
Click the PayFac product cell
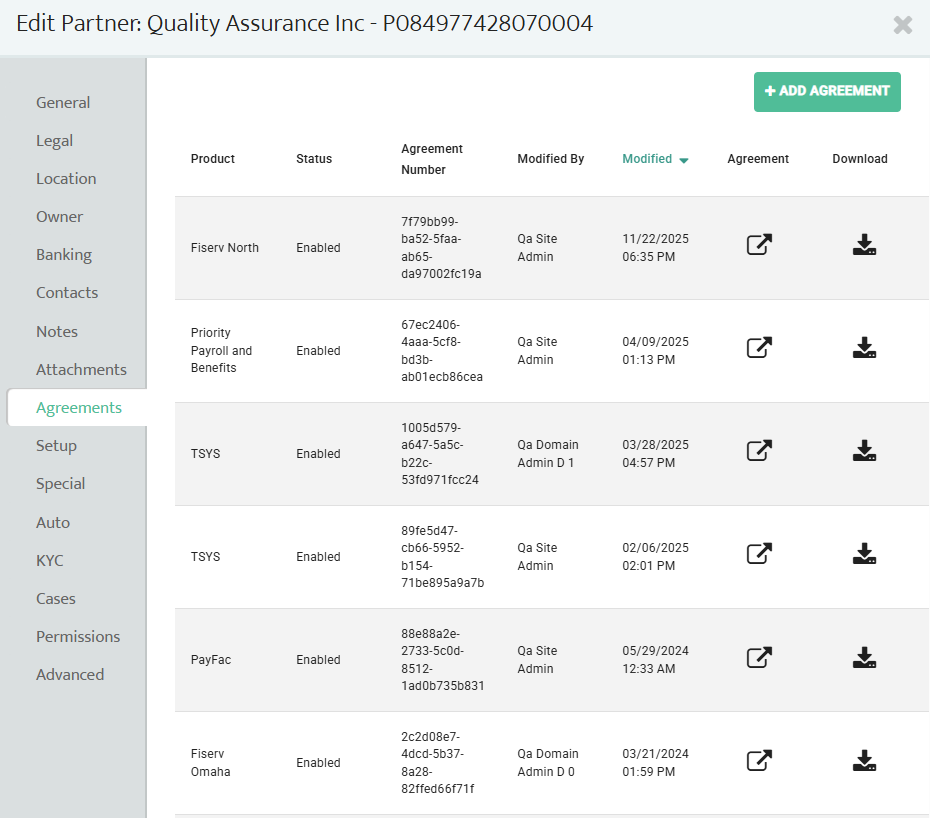coord(211,660)
